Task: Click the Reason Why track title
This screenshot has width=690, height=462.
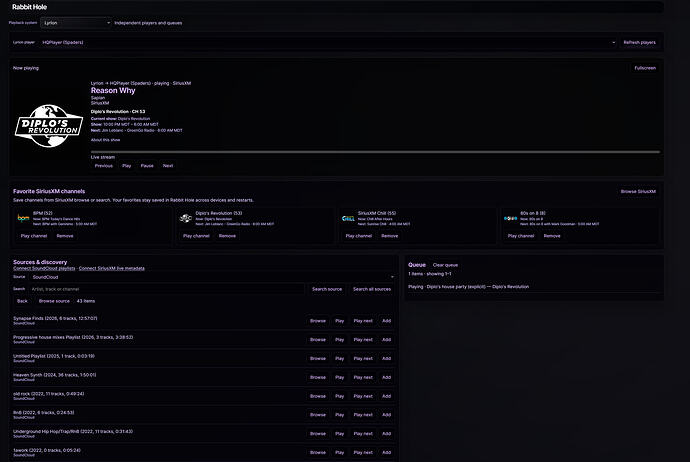Action: coord(113,91)
